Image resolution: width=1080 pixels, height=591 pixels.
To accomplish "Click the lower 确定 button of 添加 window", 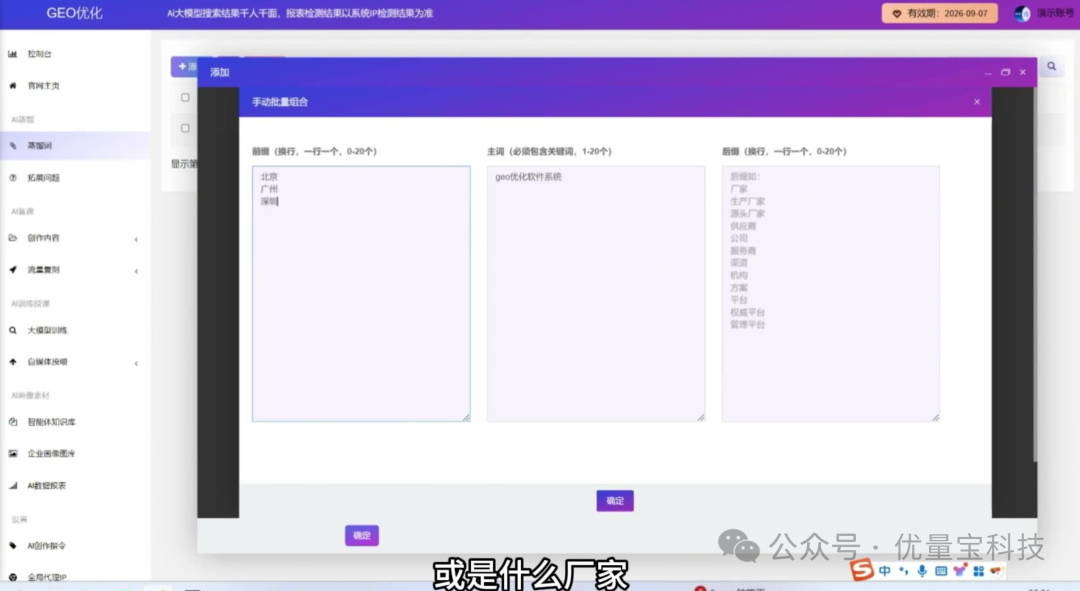I will pos(362,536).
